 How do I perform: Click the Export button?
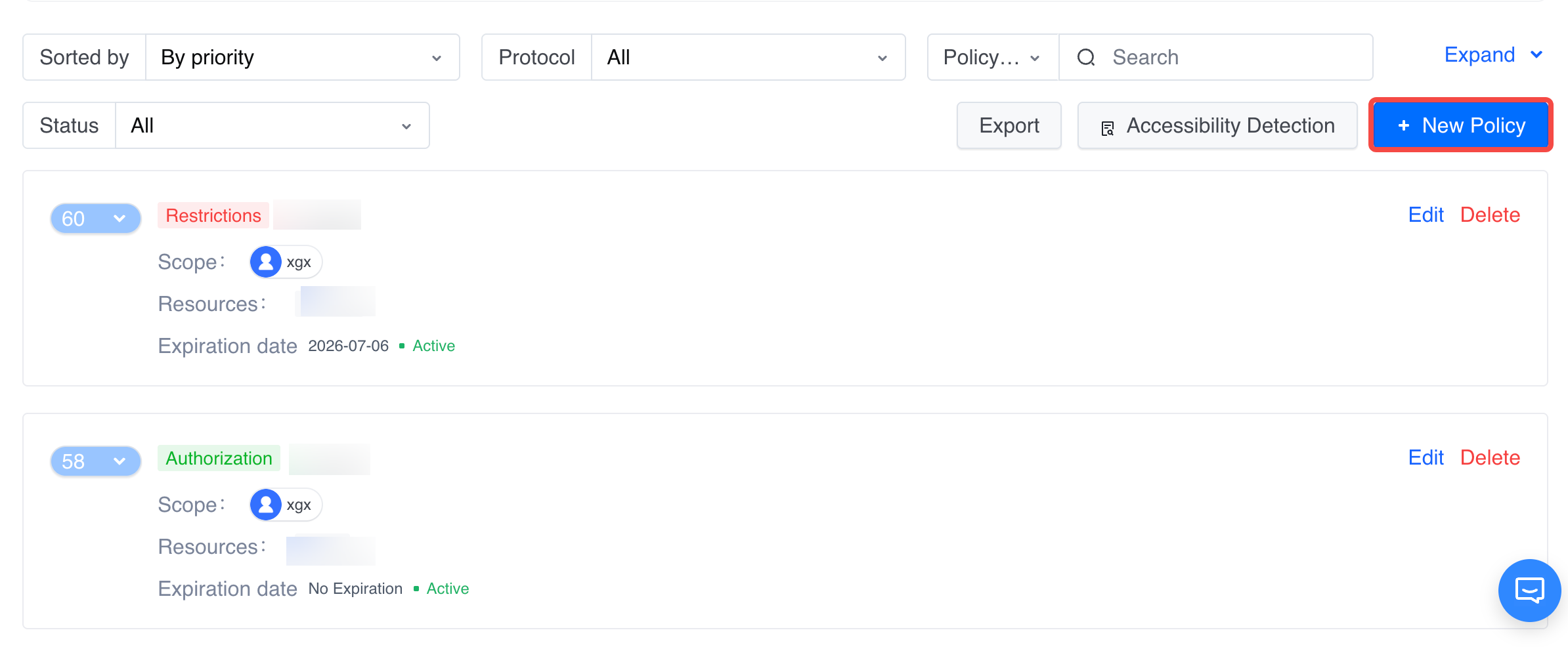(x=1009, y=125)
